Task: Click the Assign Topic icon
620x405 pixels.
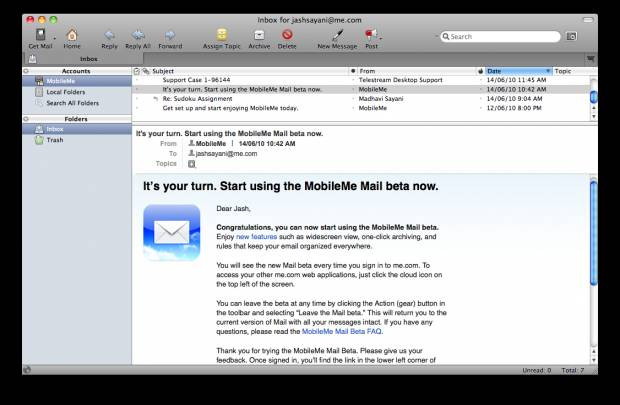Action: coord(221,34)
